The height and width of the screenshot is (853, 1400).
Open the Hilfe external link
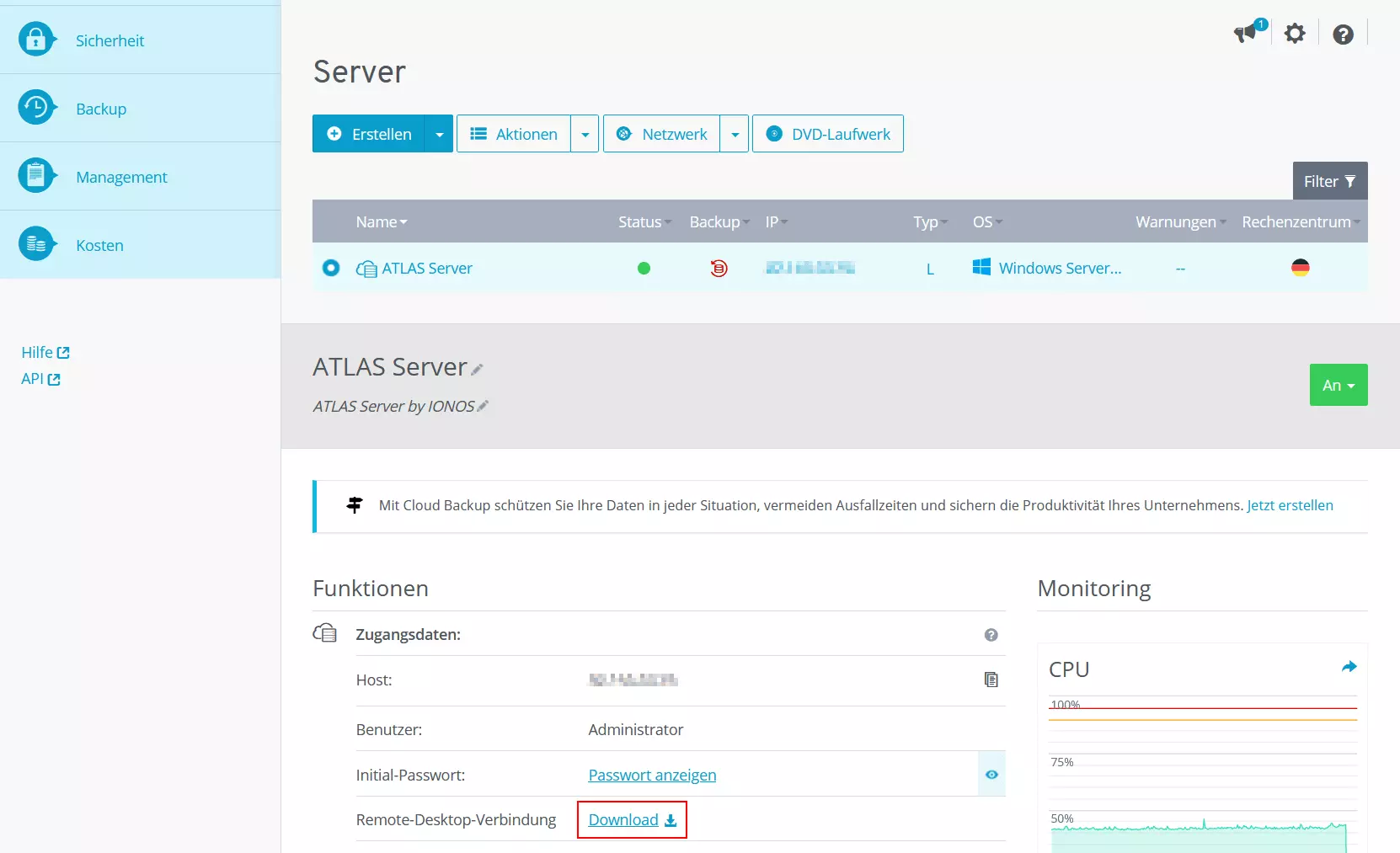click(x=45, y=352)
